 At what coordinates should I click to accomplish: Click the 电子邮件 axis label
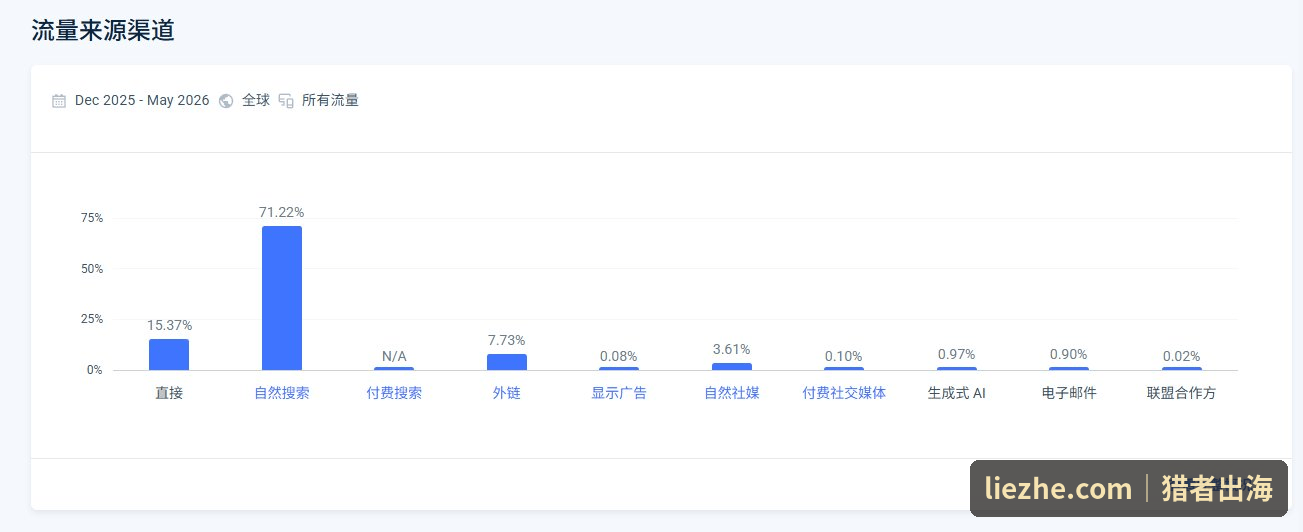point(1069,393)
